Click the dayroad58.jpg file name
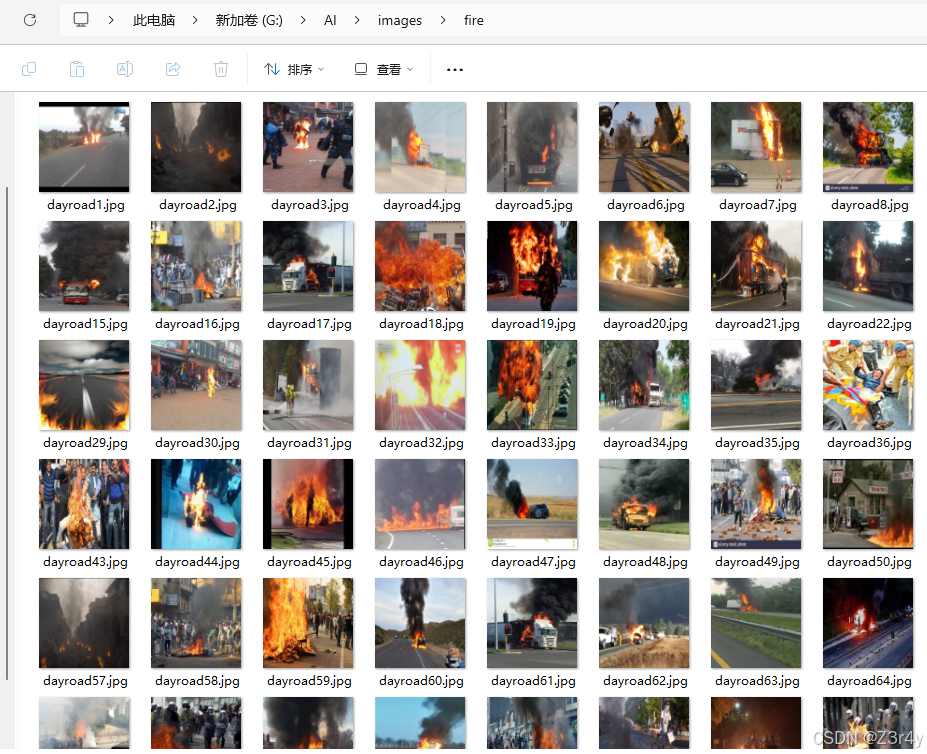Image resolution: width=927 pixels, height=754 pixels. click(x=197, y=681)
